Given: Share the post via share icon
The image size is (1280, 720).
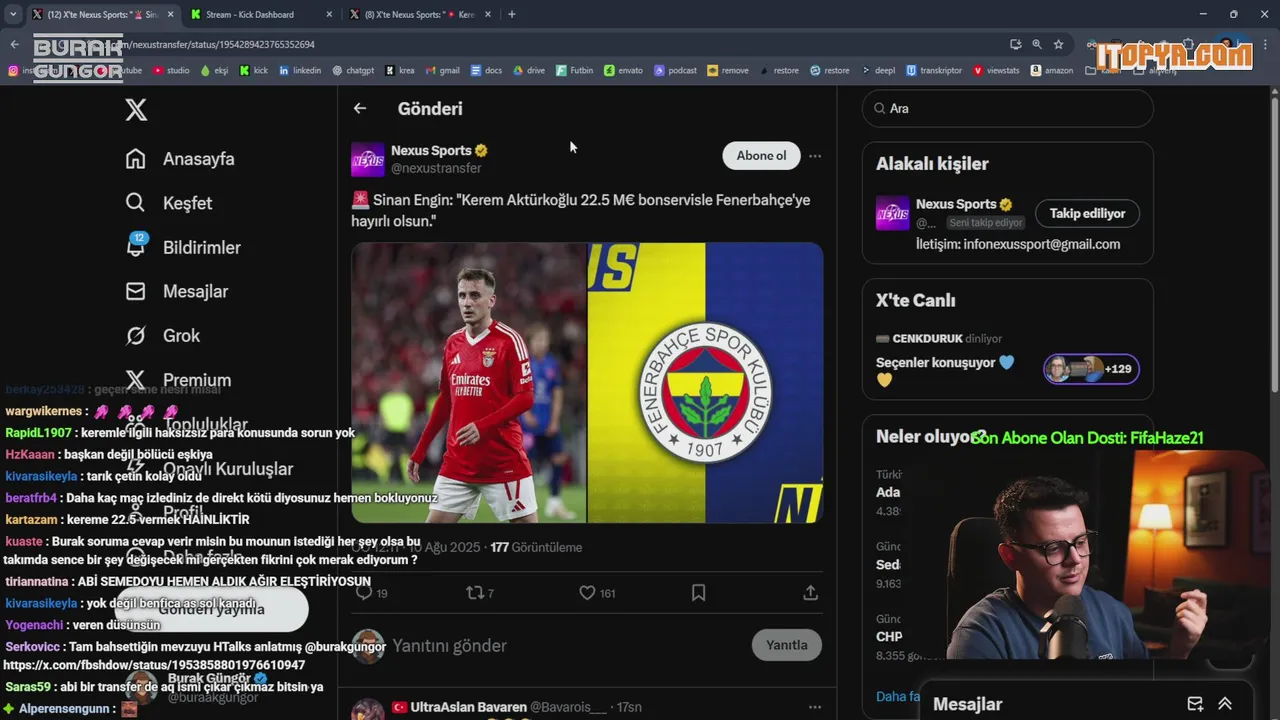Looking at the screenshot, I should click(x=810, y=593).
